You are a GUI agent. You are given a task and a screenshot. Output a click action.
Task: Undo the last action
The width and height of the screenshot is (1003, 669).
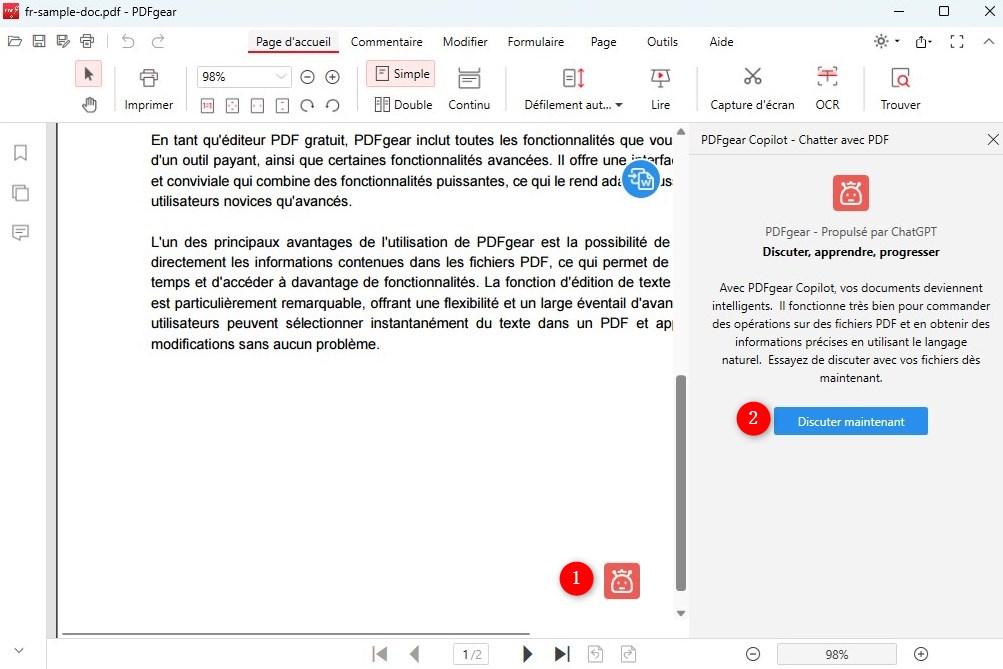(x=128, y=42)
